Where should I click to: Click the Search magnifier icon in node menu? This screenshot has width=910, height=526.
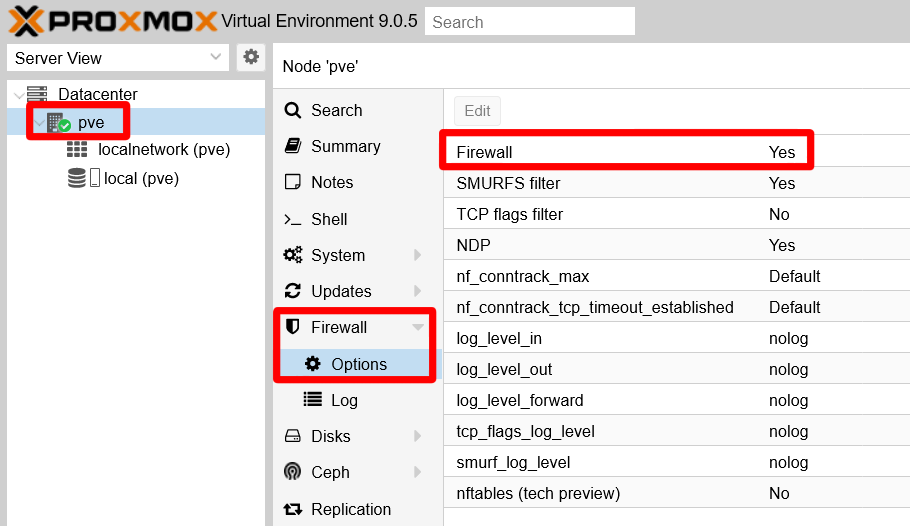pos(292,110)
